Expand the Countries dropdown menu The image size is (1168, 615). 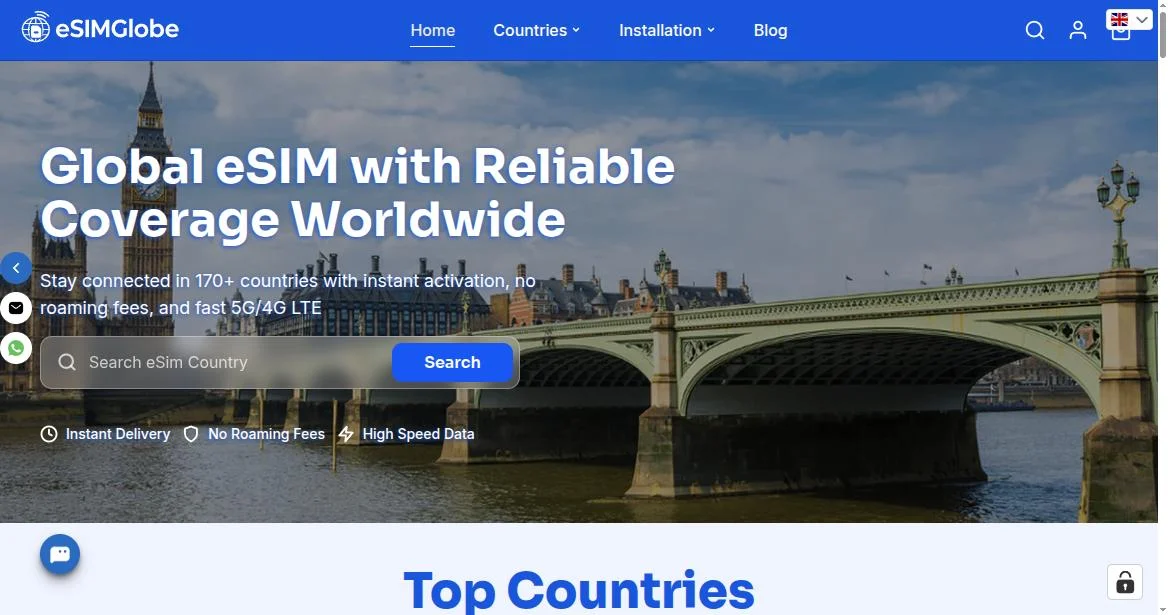536,31
